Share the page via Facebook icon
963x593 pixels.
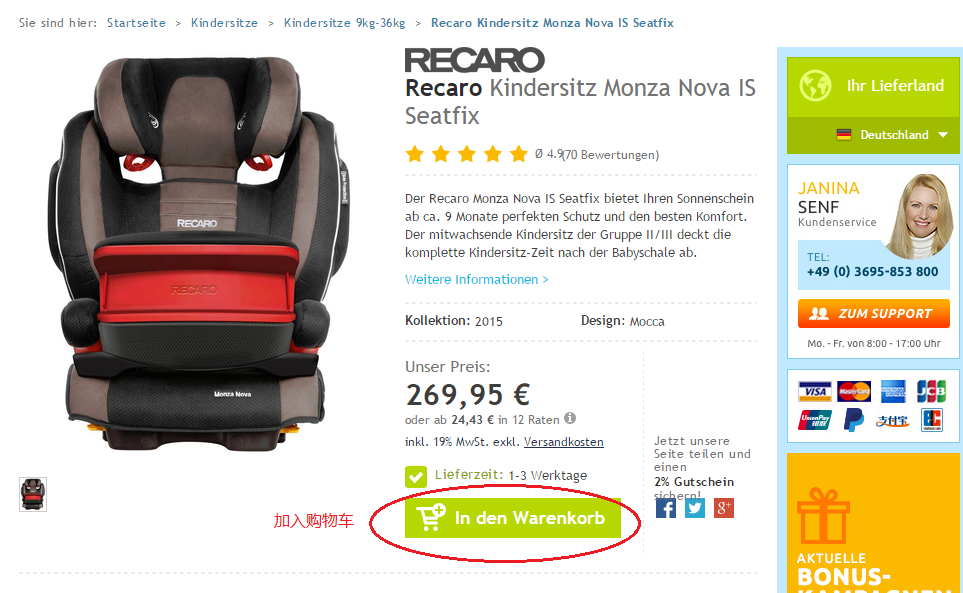(x=666, y=508)
